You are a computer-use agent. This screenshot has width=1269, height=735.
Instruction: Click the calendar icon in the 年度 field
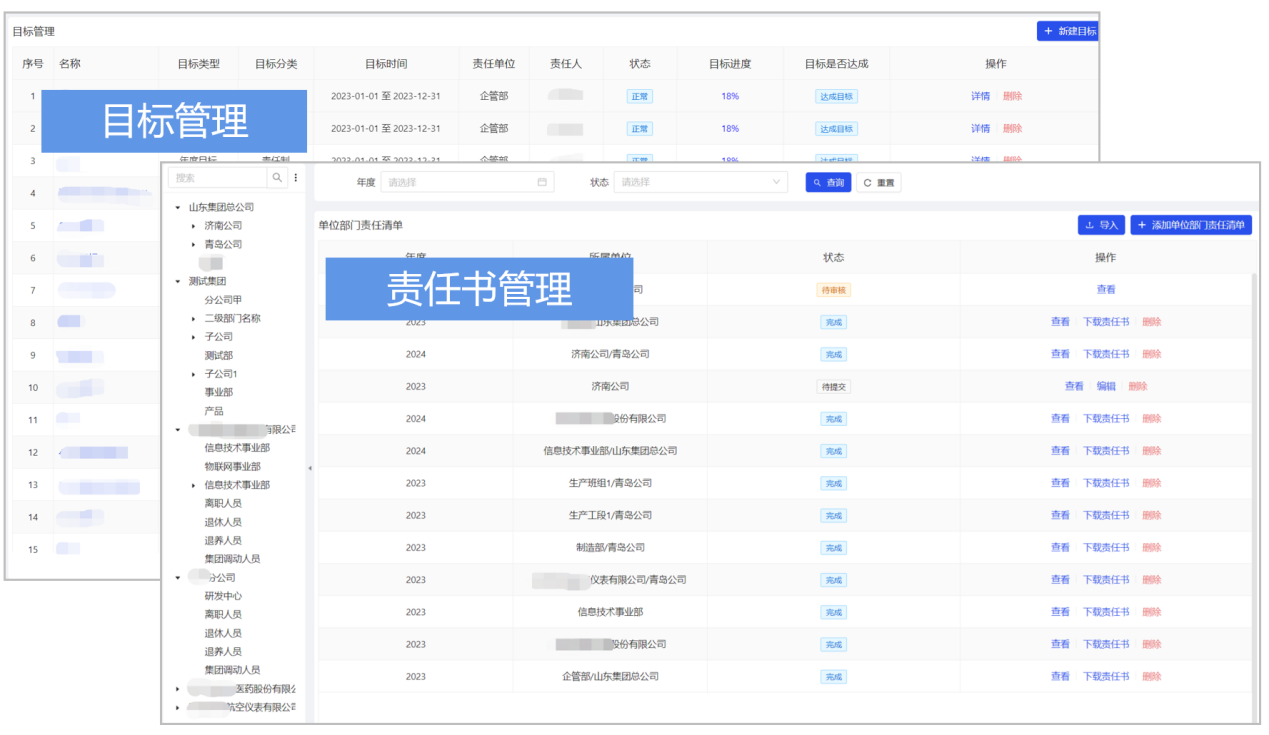pos(542,182)
